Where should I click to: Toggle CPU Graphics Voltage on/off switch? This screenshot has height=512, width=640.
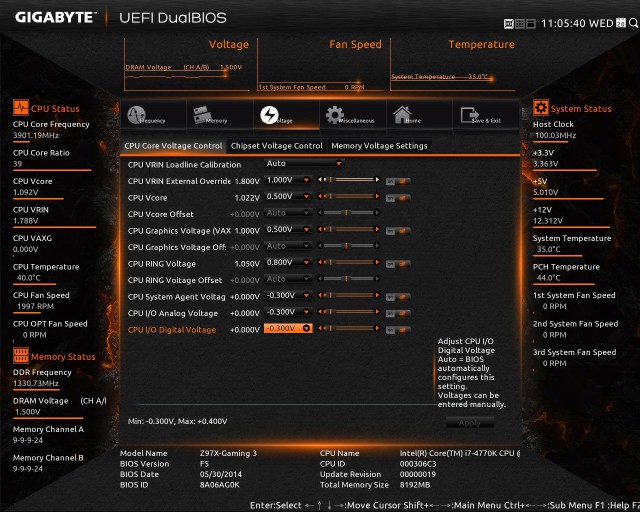398,231
